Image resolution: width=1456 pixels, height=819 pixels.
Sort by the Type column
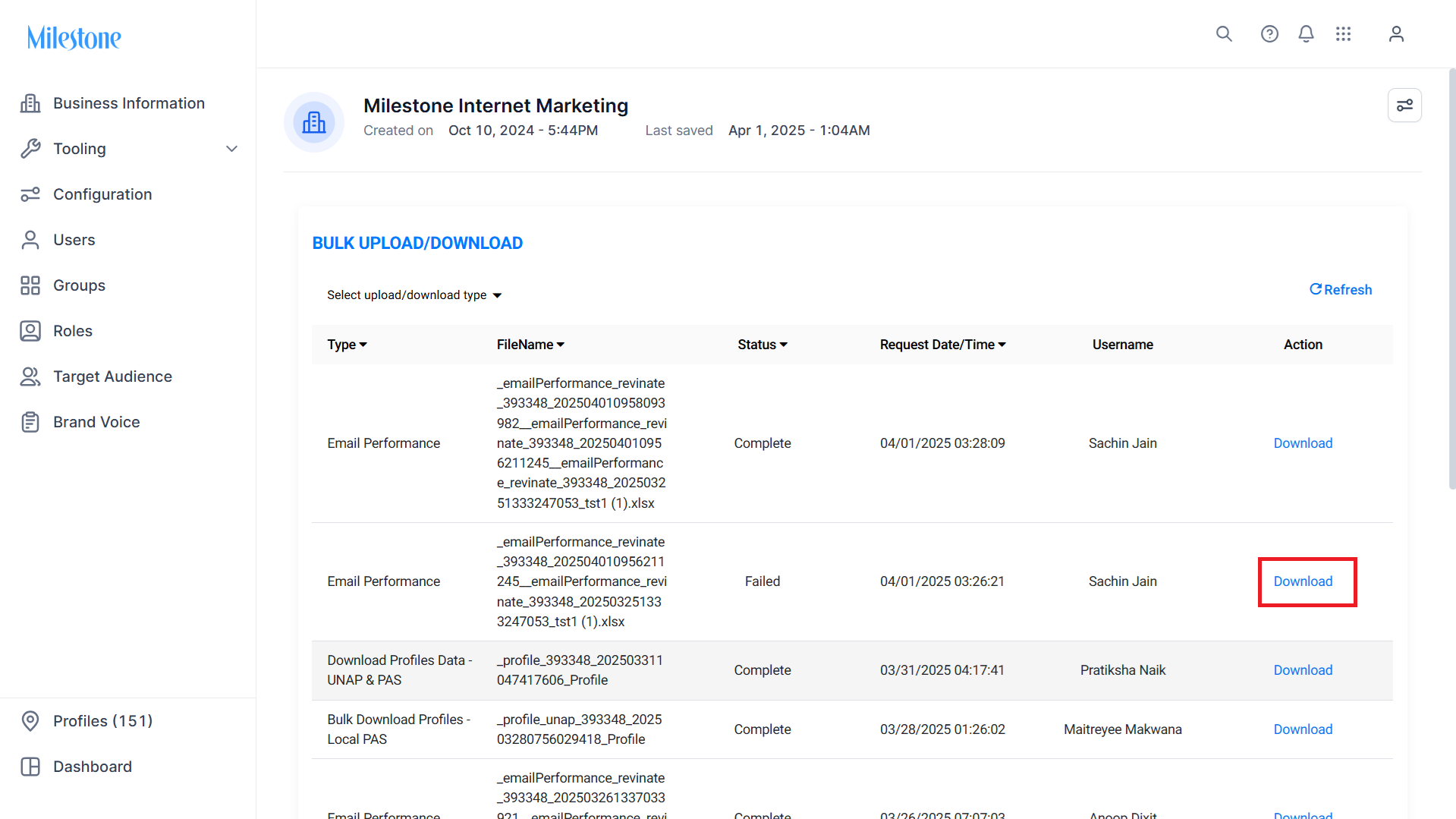pos(347,345)
